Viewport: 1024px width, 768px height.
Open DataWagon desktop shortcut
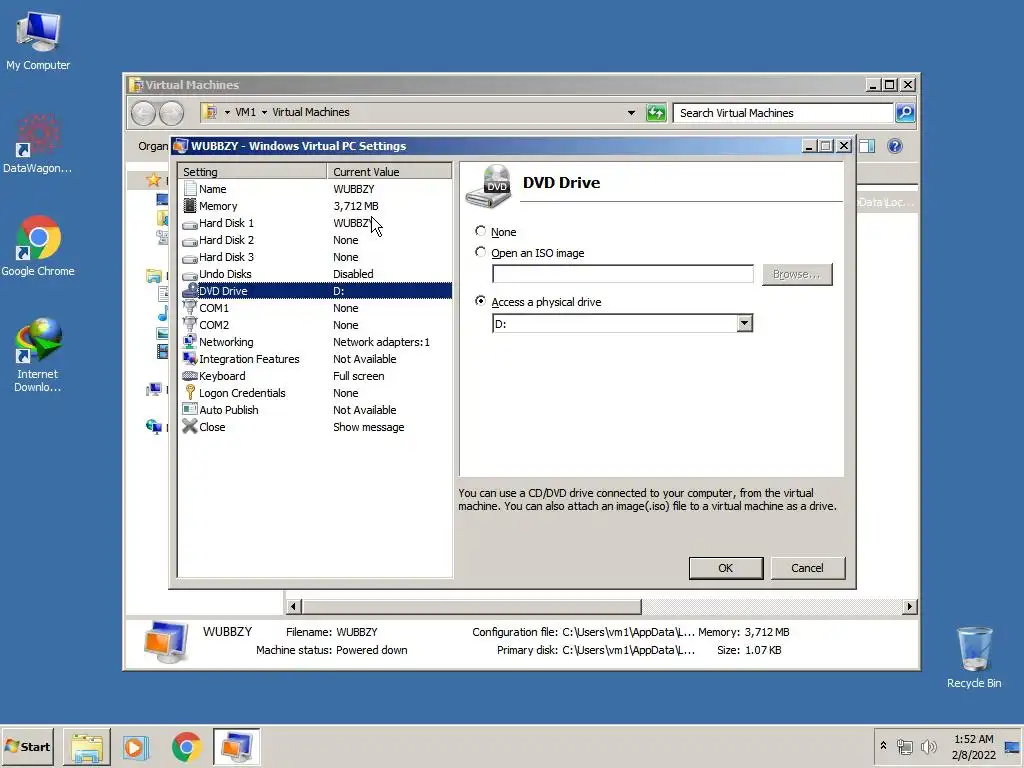click(x=37, y=144)
